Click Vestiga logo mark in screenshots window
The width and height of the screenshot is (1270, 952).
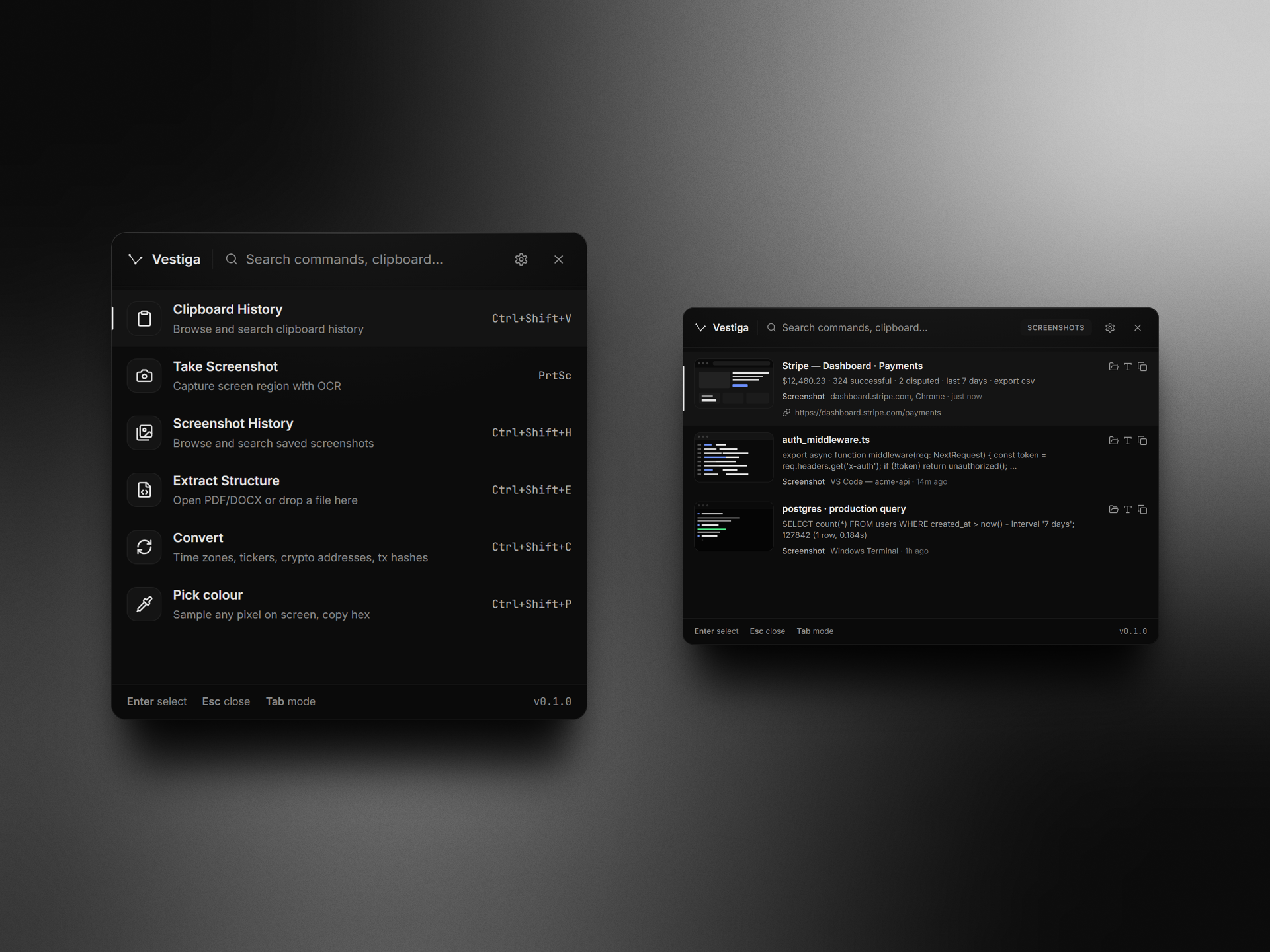(700, 327)
